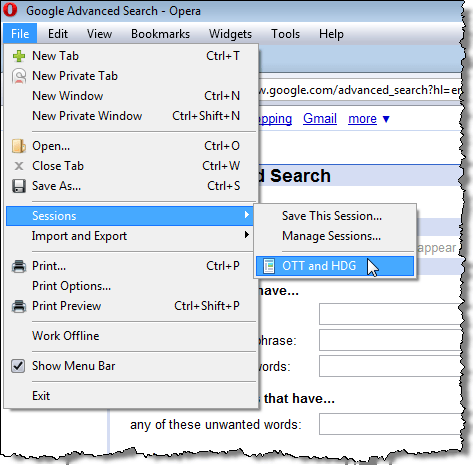Open the Edit menu
Image resolution: width=473 pixels, height=465 pixels.
tap(58, 34)
